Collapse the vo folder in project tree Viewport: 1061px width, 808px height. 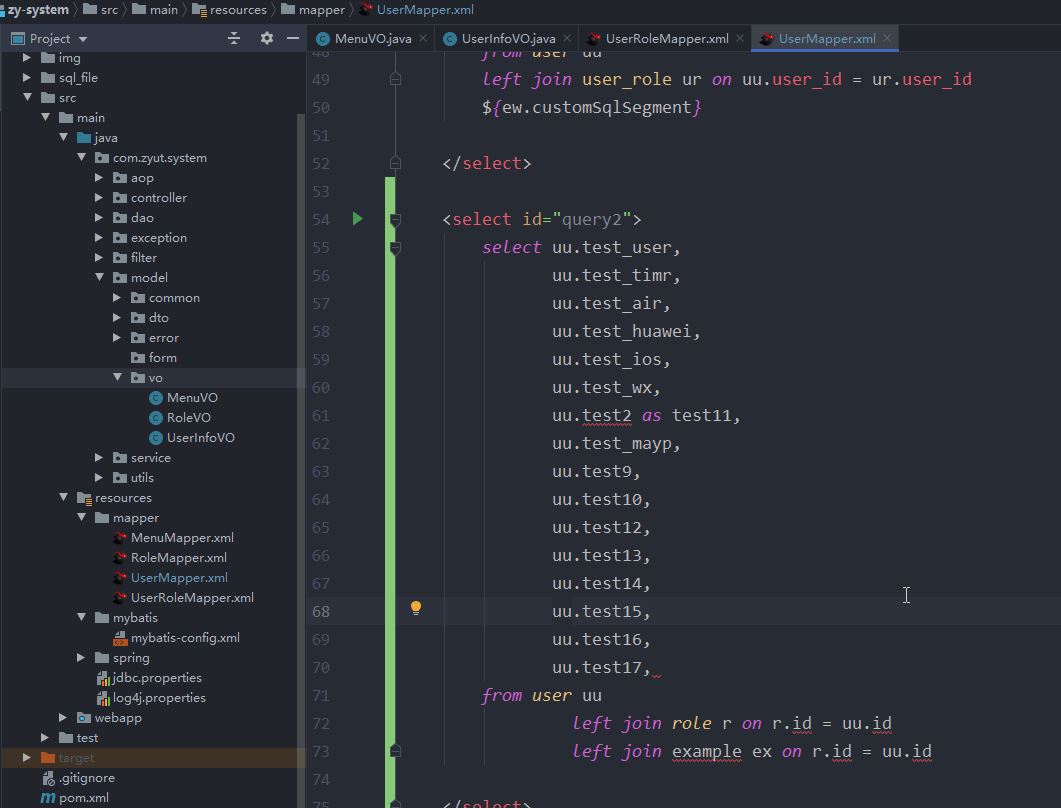[117, 377]
